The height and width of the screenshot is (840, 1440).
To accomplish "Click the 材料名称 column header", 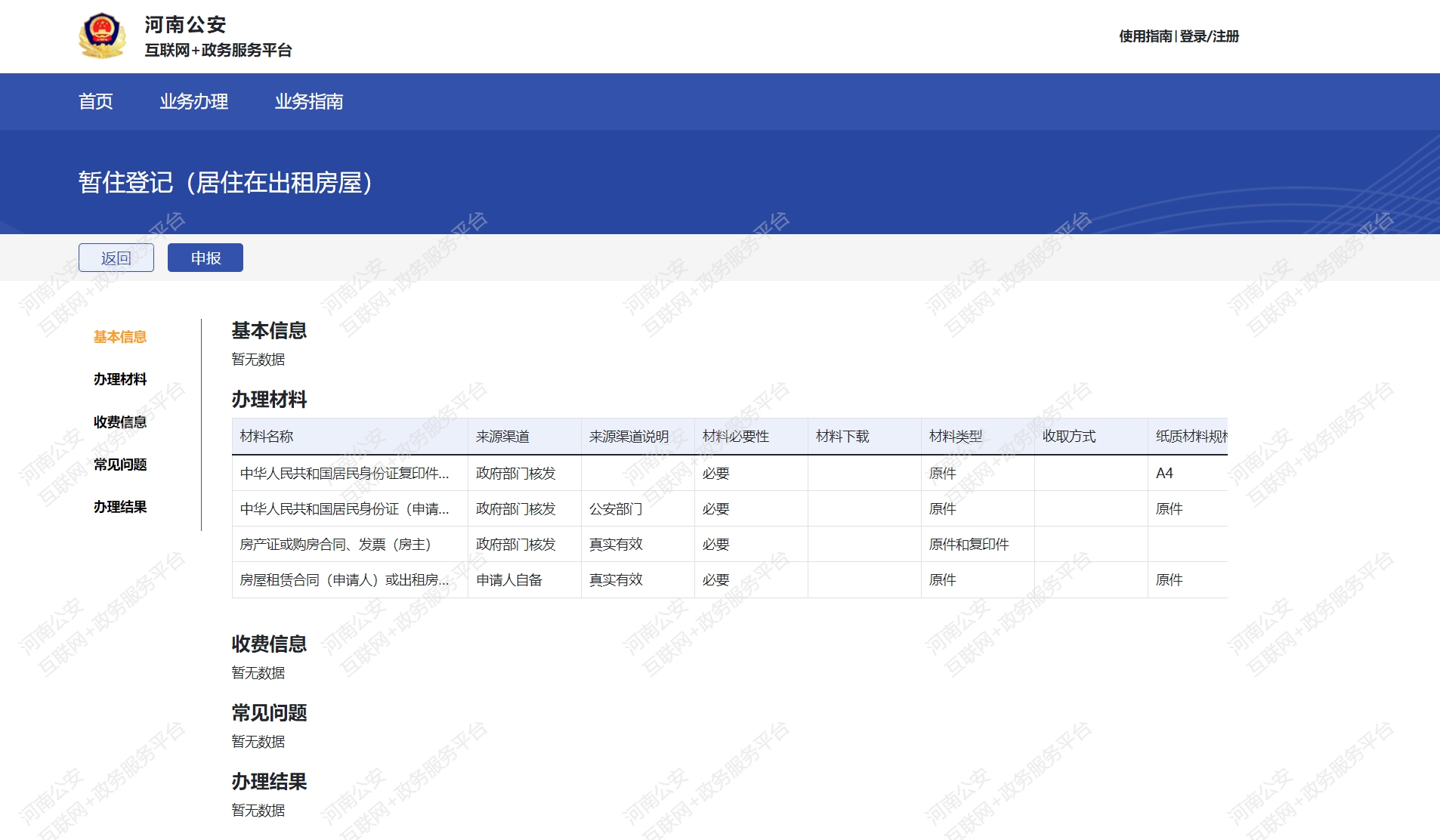I will tap(267, 437).
